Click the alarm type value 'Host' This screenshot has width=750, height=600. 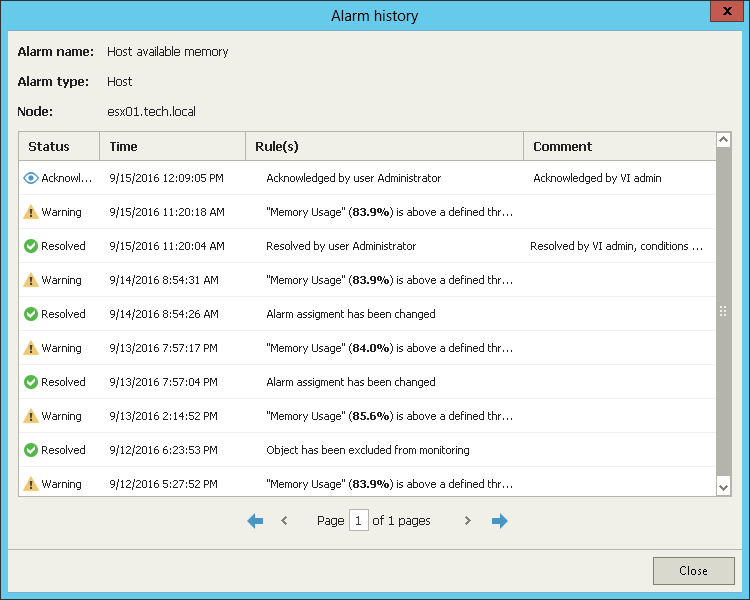[x=120, y=82]
